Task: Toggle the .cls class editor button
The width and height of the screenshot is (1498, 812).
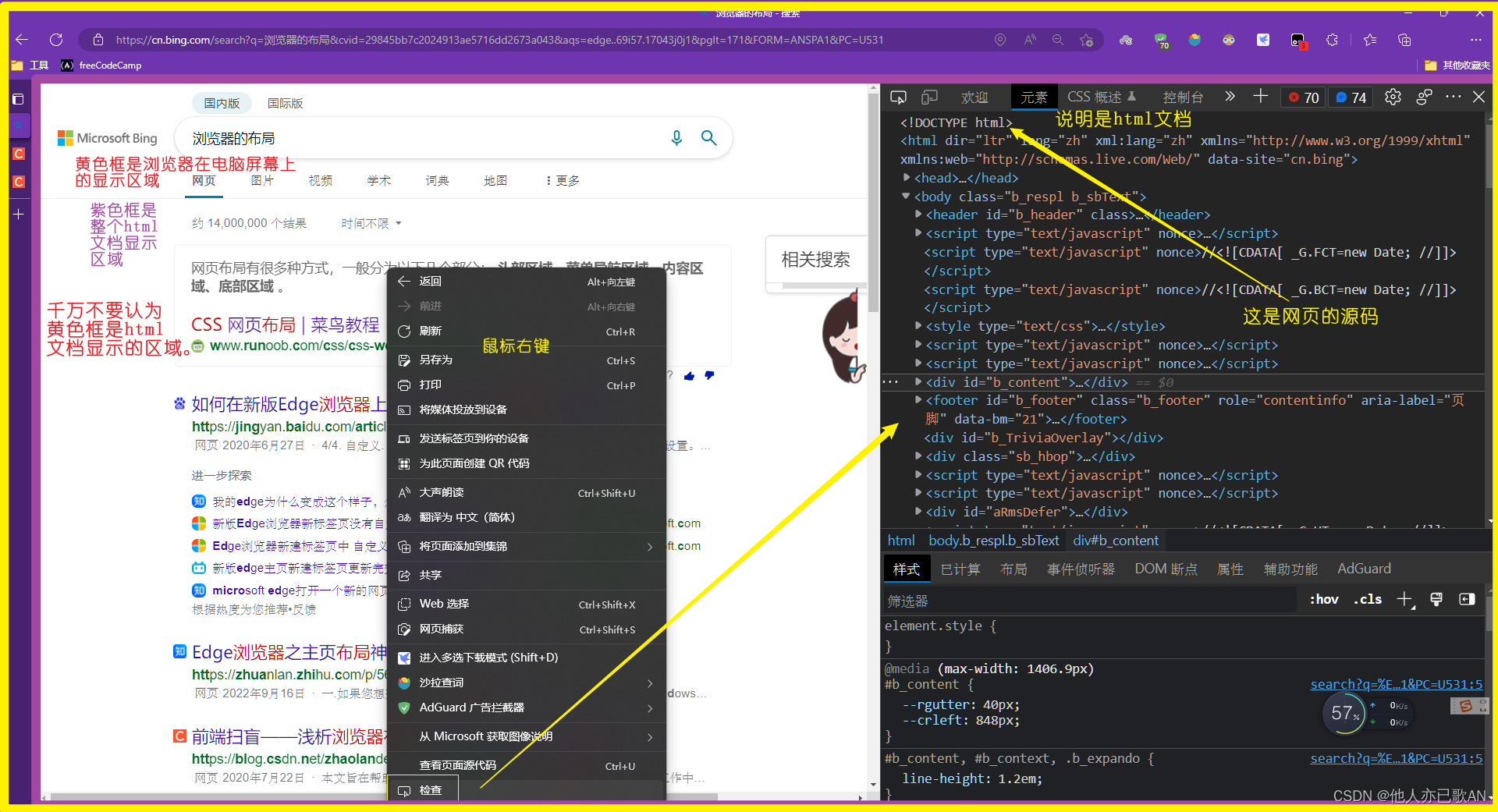Action: coord(1368,599)
